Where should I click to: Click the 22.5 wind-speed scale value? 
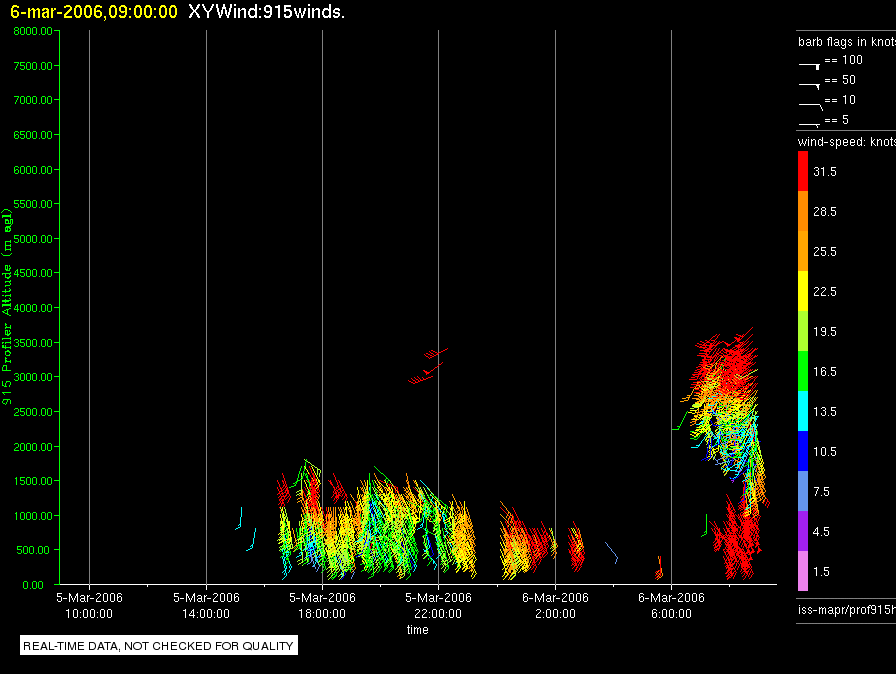point(825,292)
